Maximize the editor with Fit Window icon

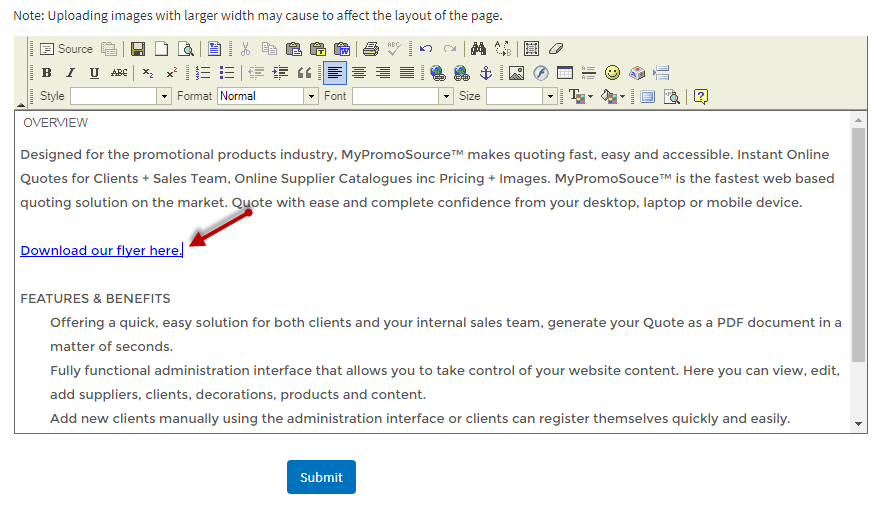click(647, 97)
